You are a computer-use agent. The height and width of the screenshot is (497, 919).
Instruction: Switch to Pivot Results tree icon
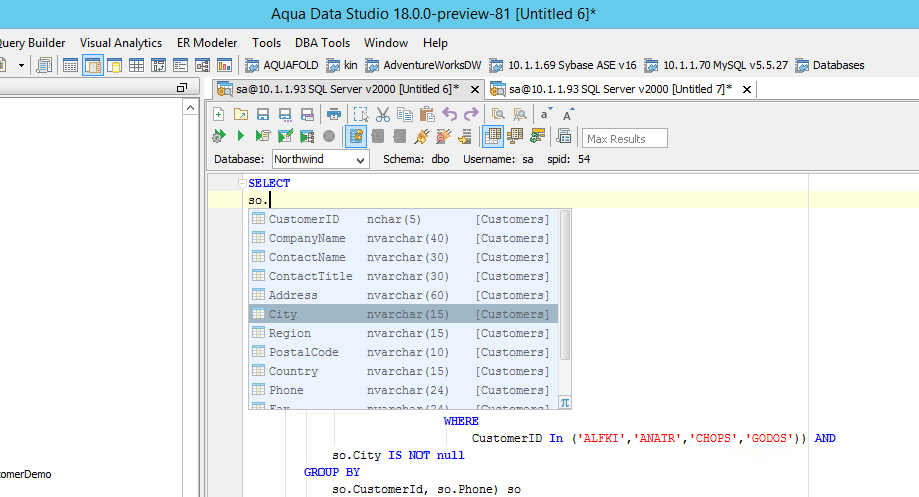pyautogui.click(x=515, y=137)
